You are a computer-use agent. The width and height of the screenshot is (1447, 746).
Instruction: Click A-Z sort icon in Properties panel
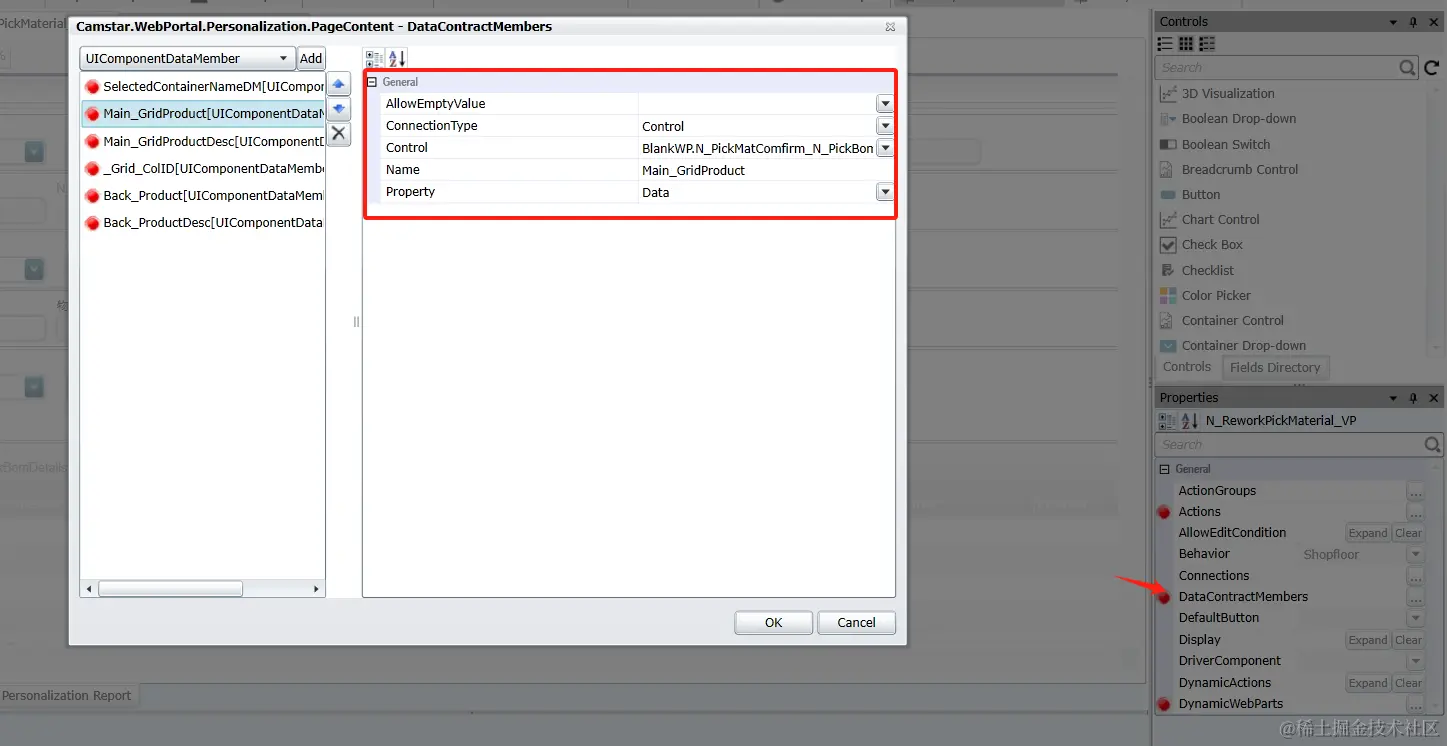(1189, 421)
